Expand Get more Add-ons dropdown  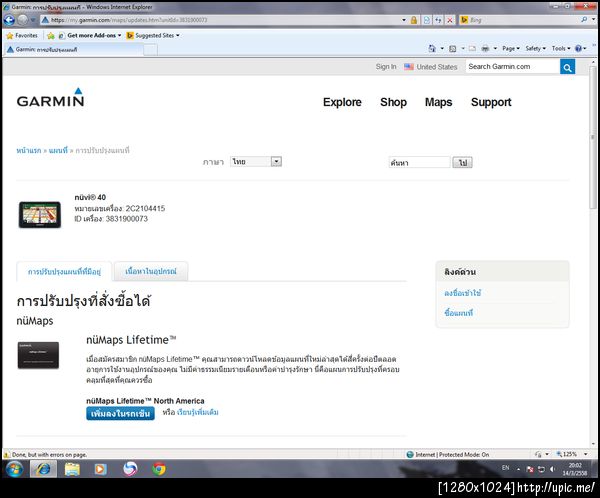119,36
